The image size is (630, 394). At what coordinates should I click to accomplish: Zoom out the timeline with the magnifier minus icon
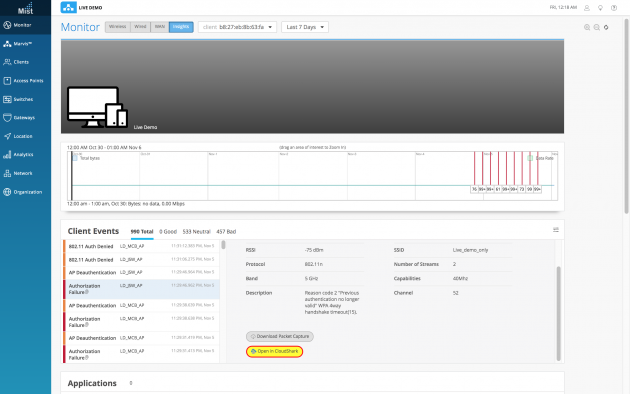click(597, 27)
